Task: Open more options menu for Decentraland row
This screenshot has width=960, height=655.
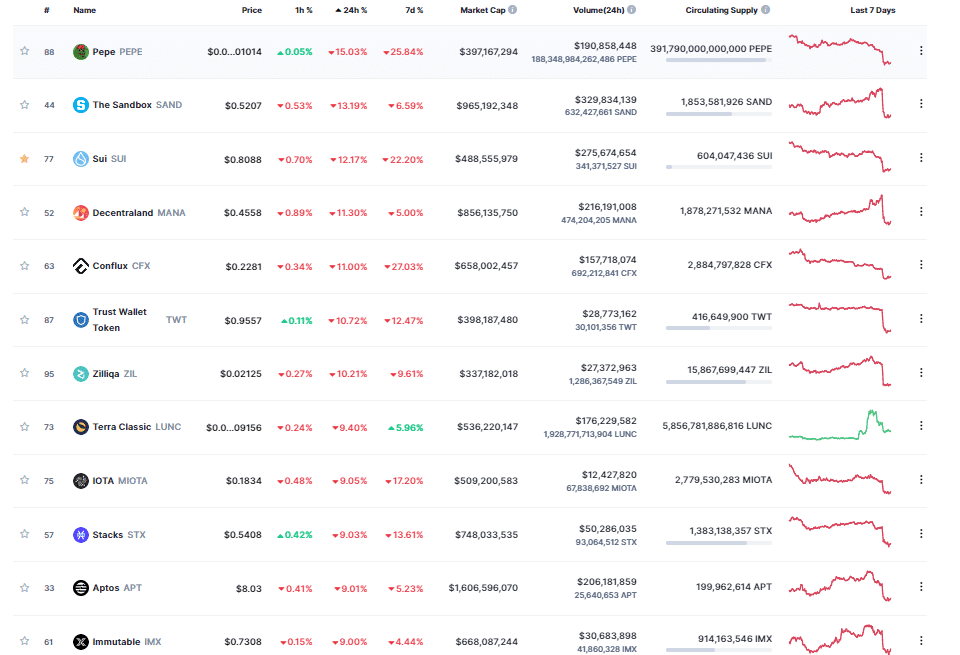Action: [921, 212]
